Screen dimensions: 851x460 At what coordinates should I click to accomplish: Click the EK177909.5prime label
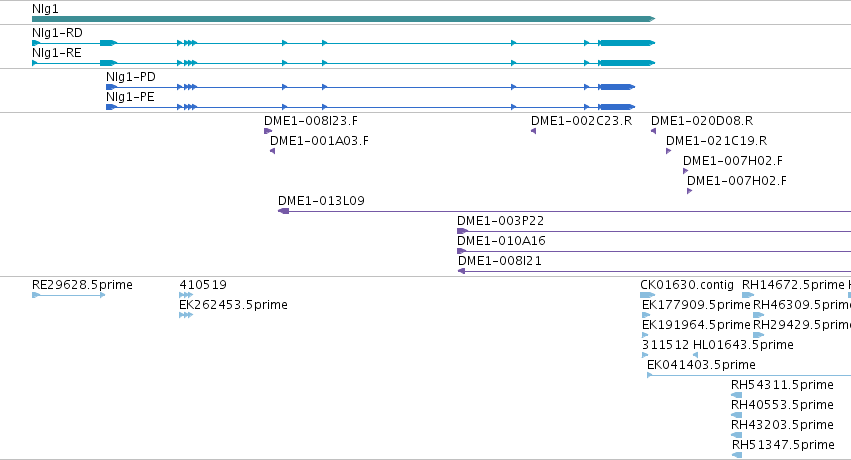click(696, 305)
